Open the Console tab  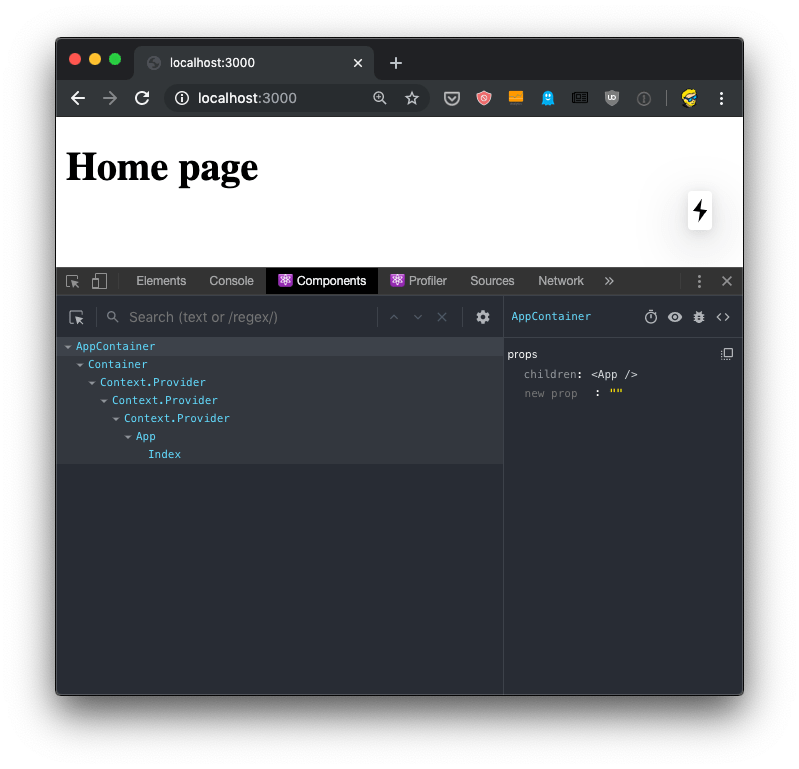231,281
